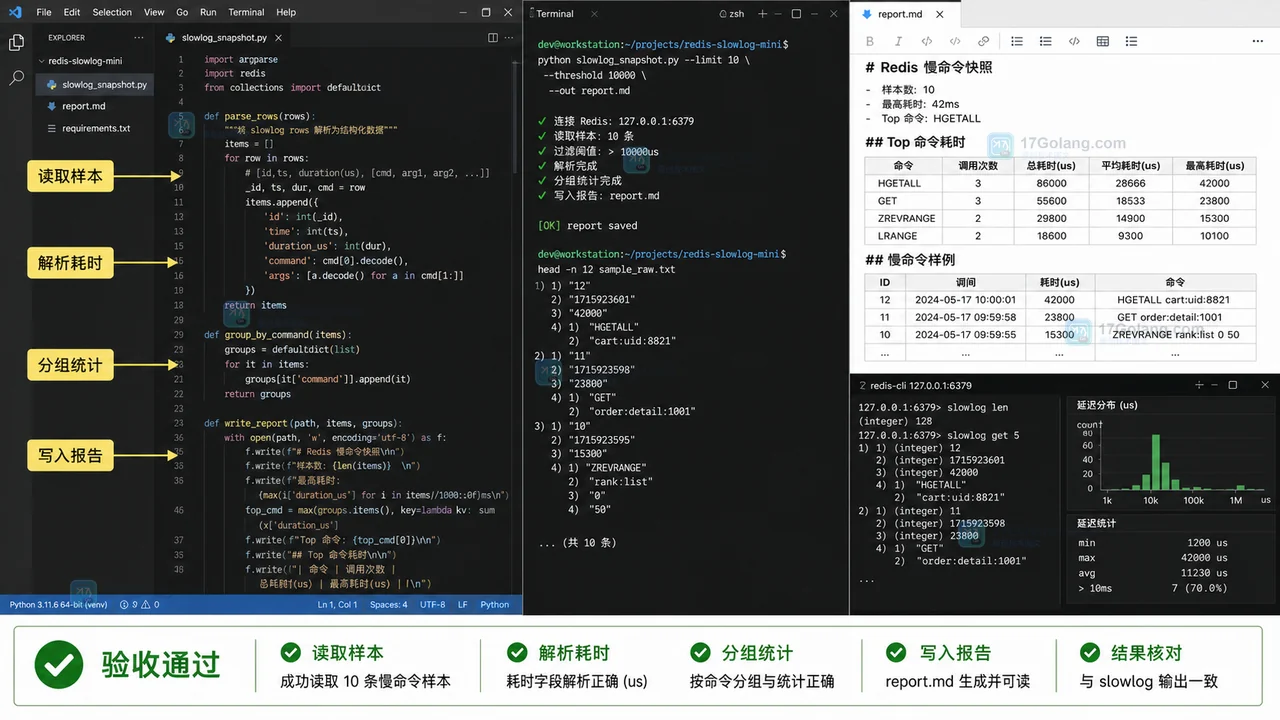Image resolution: width=1280 pixels, height=720 pixels.
Task: Split the code editor to the right
Action: pos(493,37)
